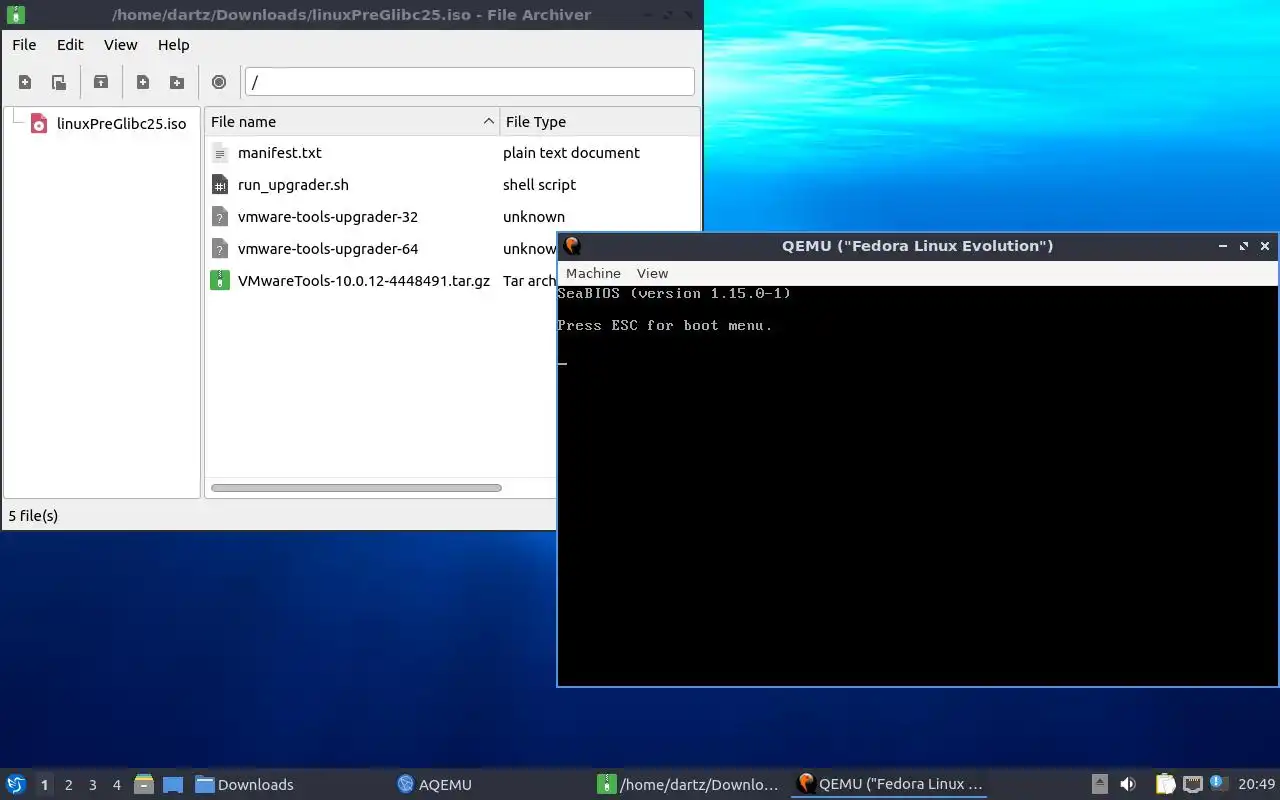Click the 'plain text document' type cell

click(x=571, y=153)
